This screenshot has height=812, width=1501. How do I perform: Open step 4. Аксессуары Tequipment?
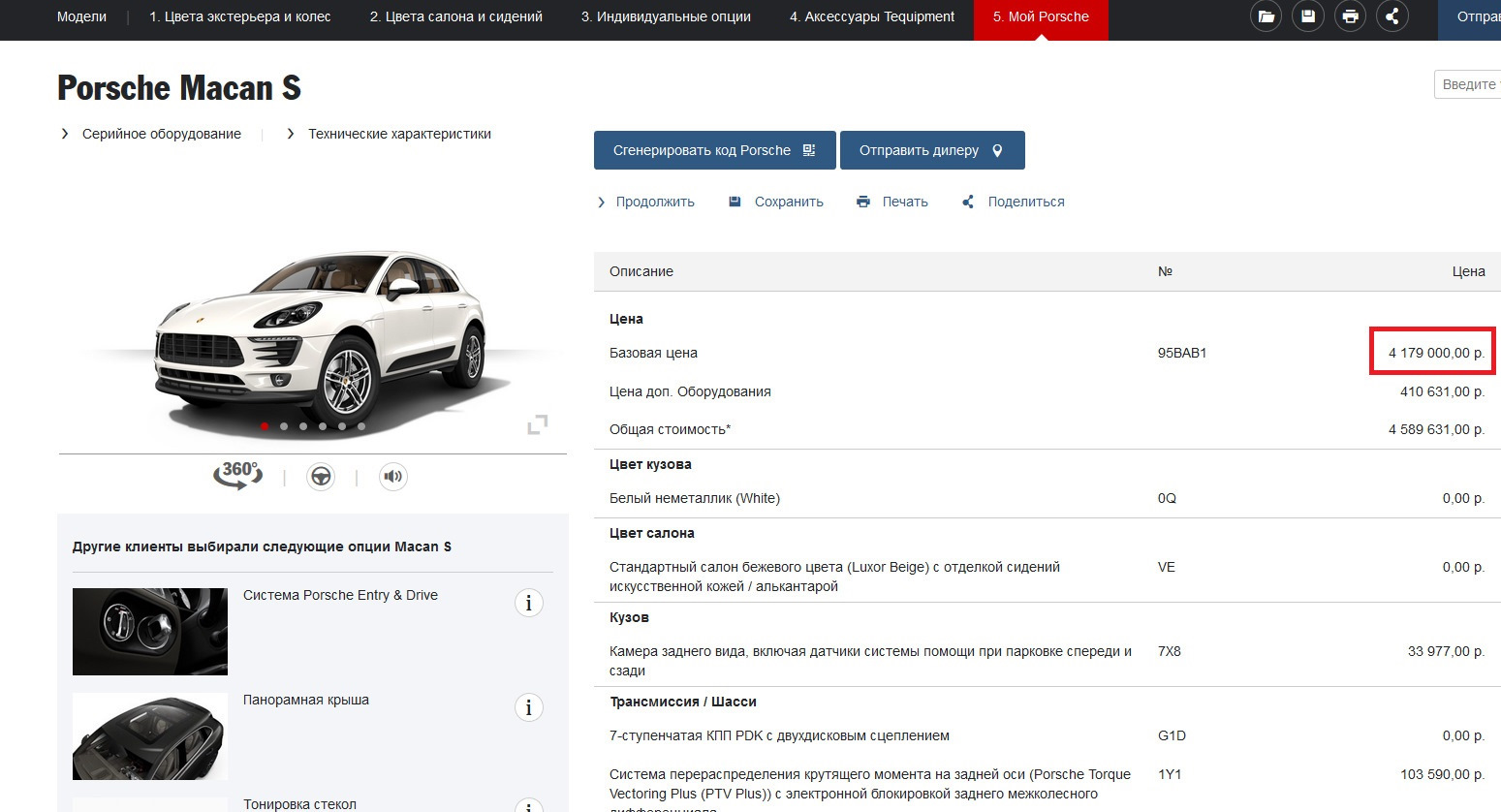(872, 16)
